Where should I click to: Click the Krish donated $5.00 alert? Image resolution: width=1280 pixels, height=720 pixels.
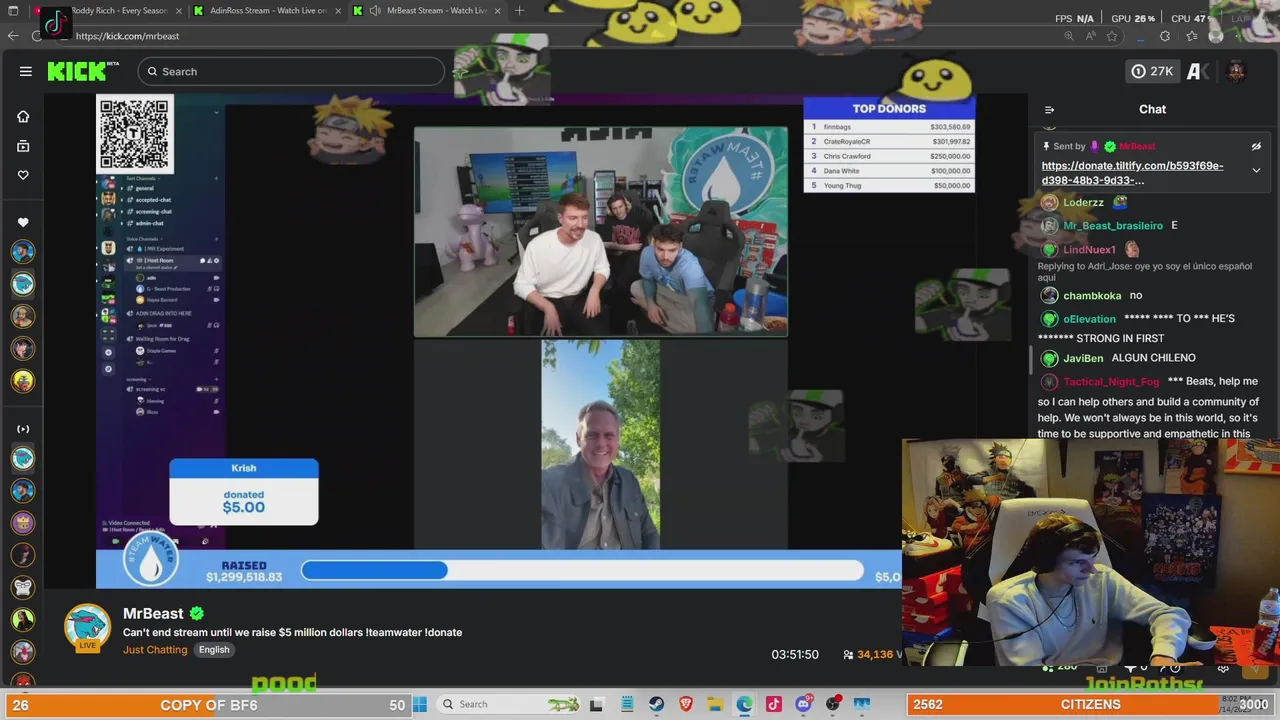pyautogui.click(x=244, y=492)
